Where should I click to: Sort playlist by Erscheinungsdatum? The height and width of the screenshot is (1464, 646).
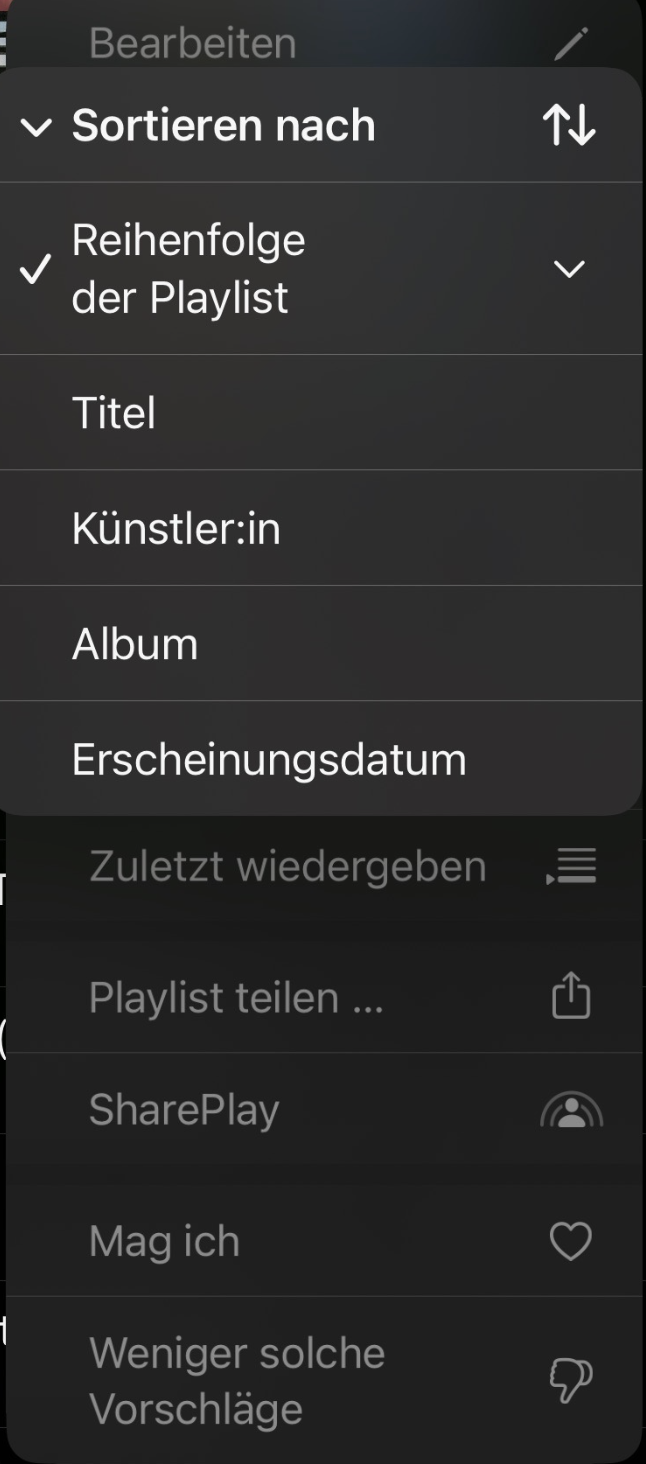pos(269,759)
